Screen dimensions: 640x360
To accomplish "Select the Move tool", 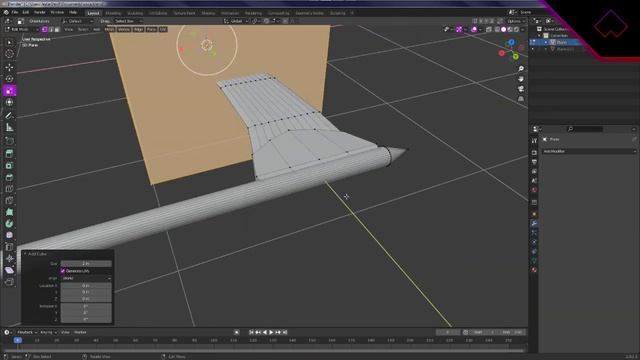I will tap(9, 67).
